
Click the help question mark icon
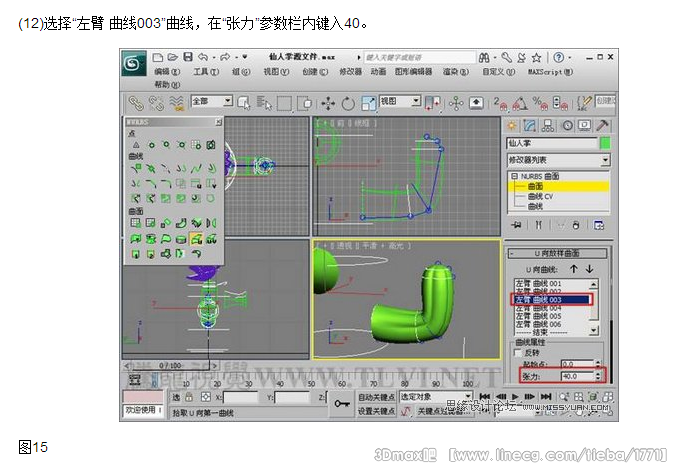tap(559, 57)
